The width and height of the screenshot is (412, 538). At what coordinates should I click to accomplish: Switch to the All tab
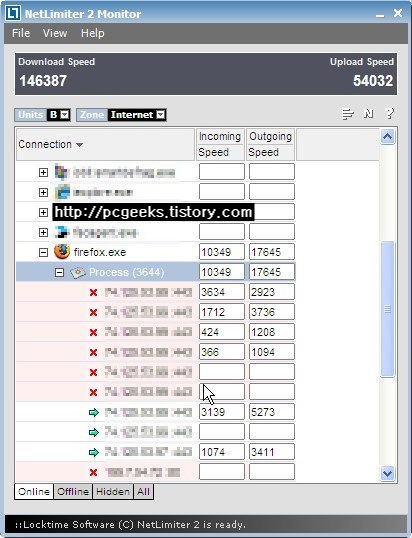coord(143,492)
